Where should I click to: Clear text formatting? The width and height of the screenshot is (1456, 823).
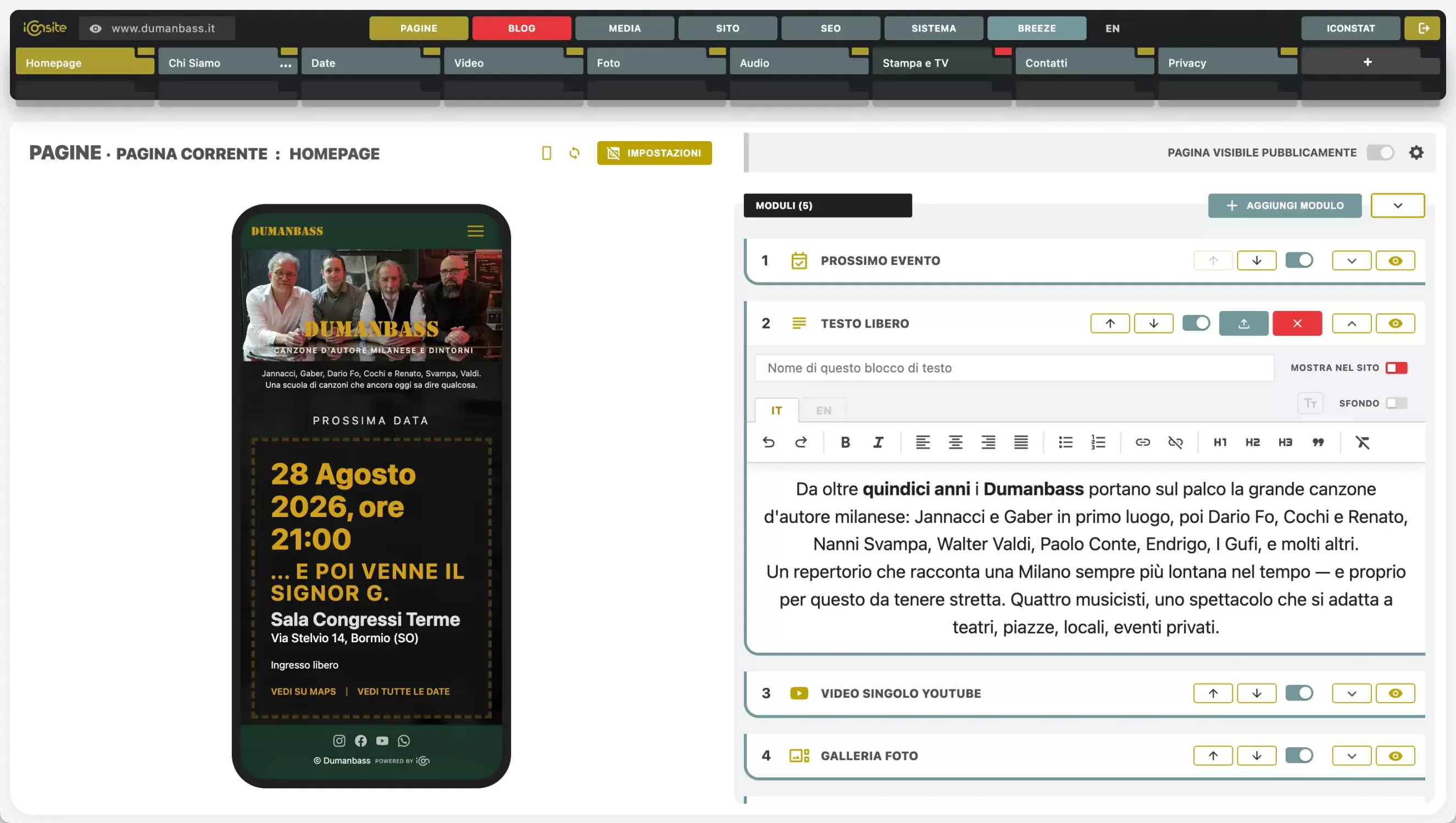(1363, 442)
